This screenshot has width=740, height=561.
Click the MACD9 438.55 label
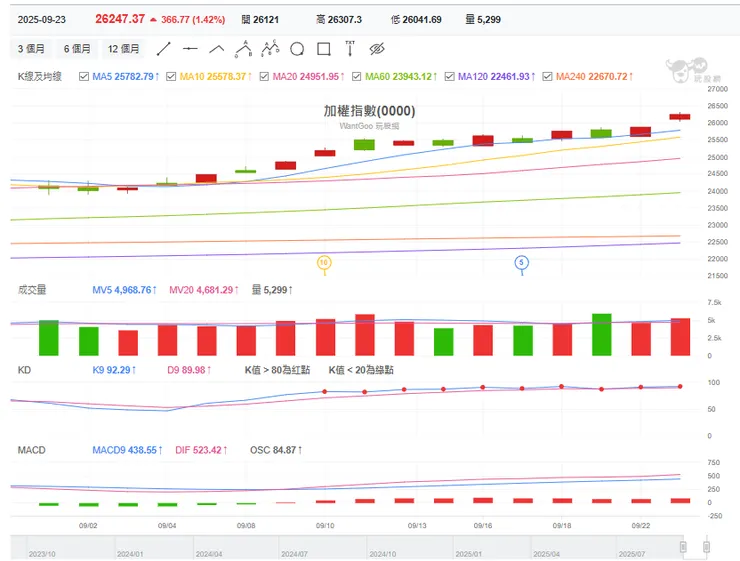pyautogui.click(x=127, y=451)
